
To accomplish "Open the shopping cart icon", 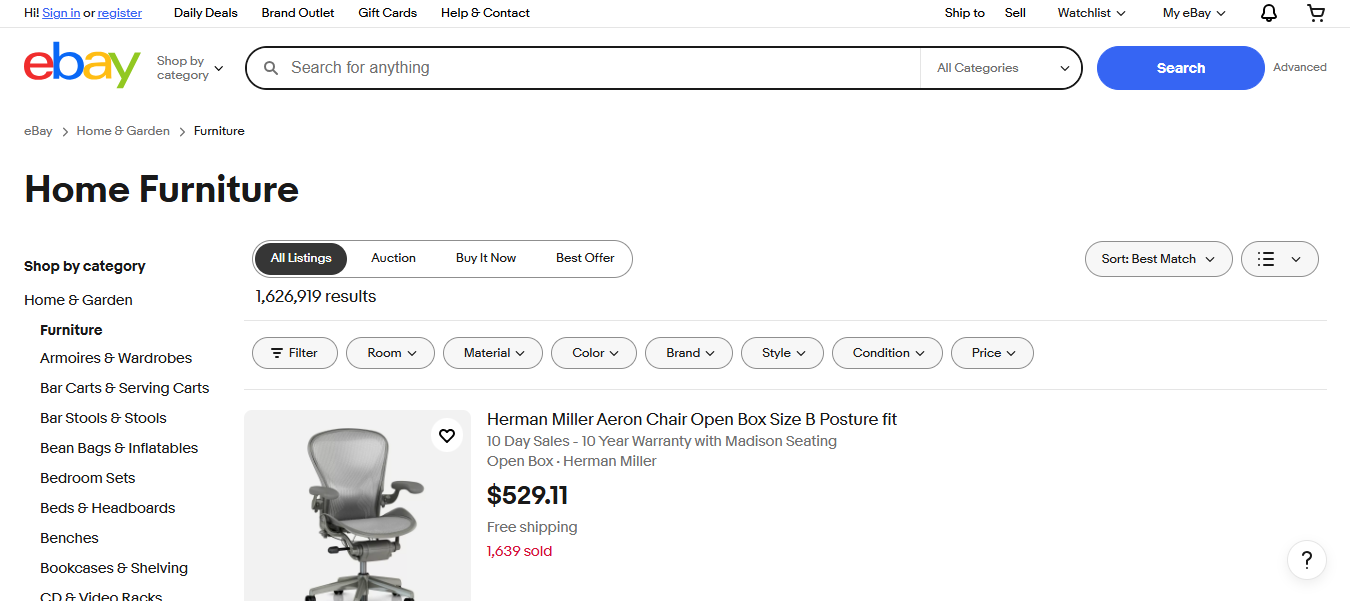I will pos(1315,13).
